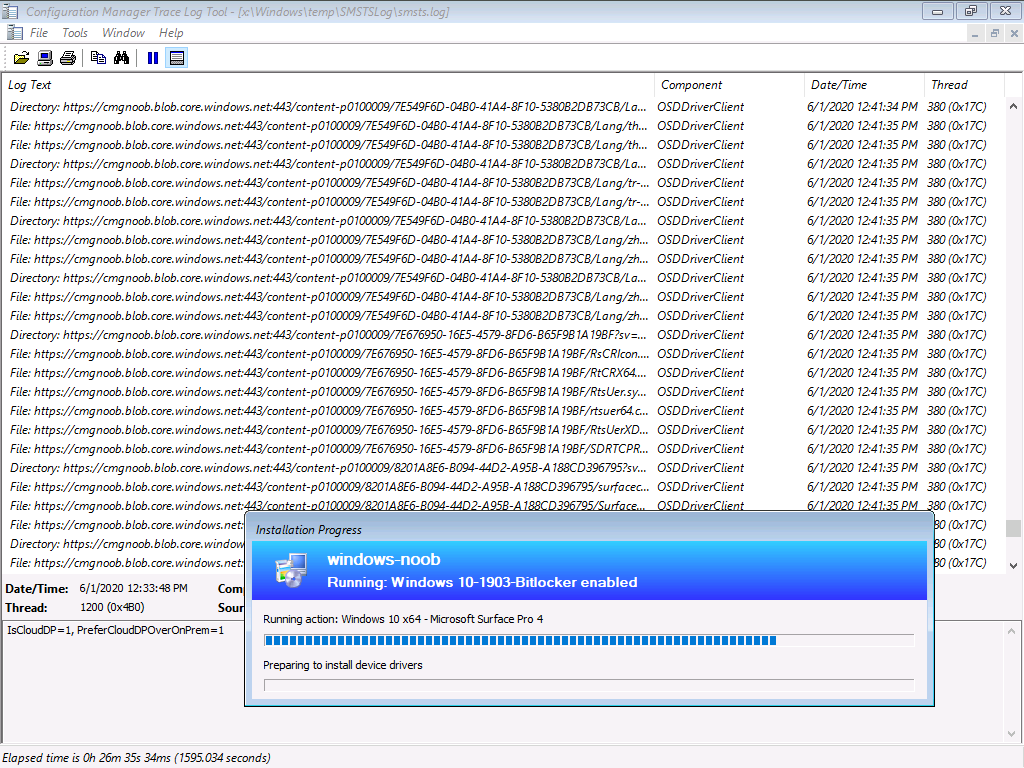The width and height of the screenshot is (1024, 768).
Task: Click the windows-noob banner heading
Action: (x=383, y=560)
